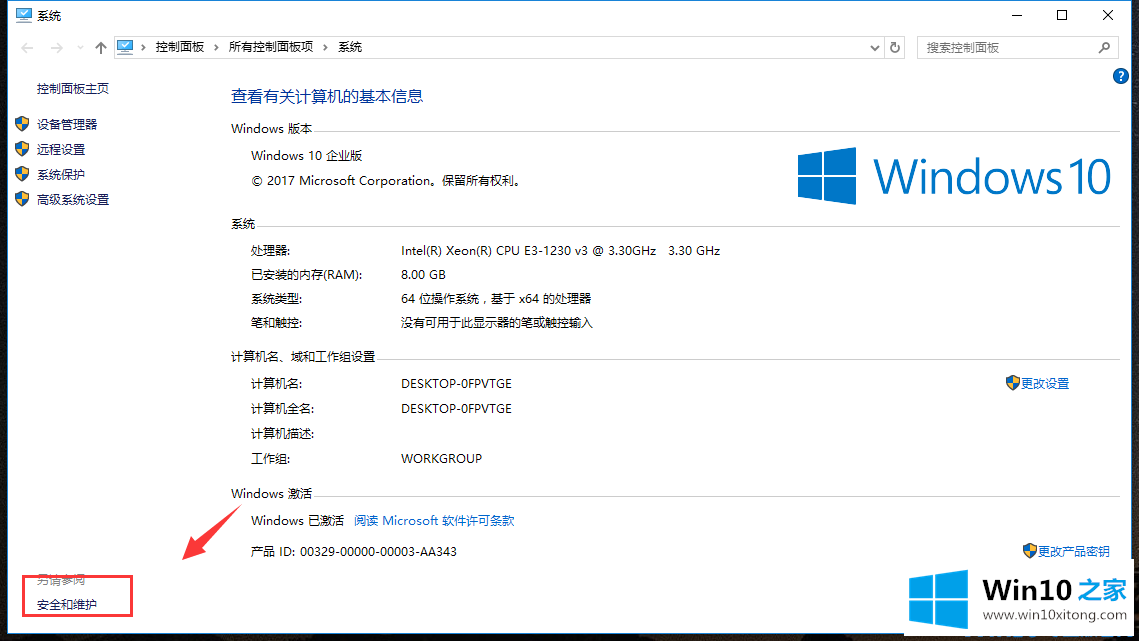1139x641 pixels.
Task: Close the 系统 window
Action: click(1107, 15)
